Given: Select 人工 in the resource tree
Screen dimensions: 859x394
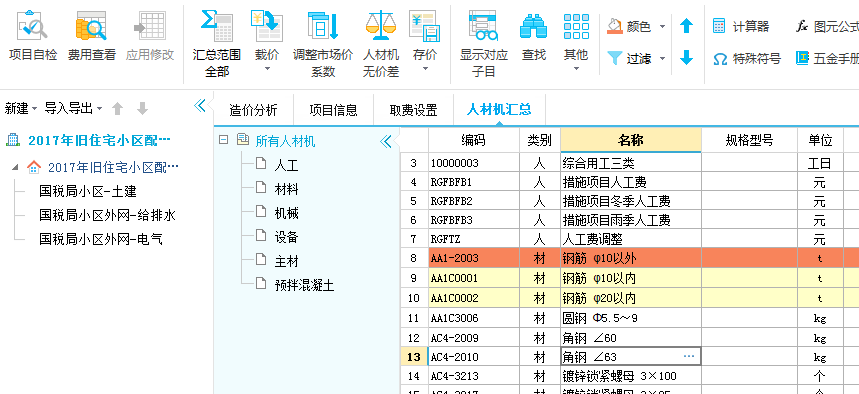Looking at the screenshot, I should click(286, 165).
